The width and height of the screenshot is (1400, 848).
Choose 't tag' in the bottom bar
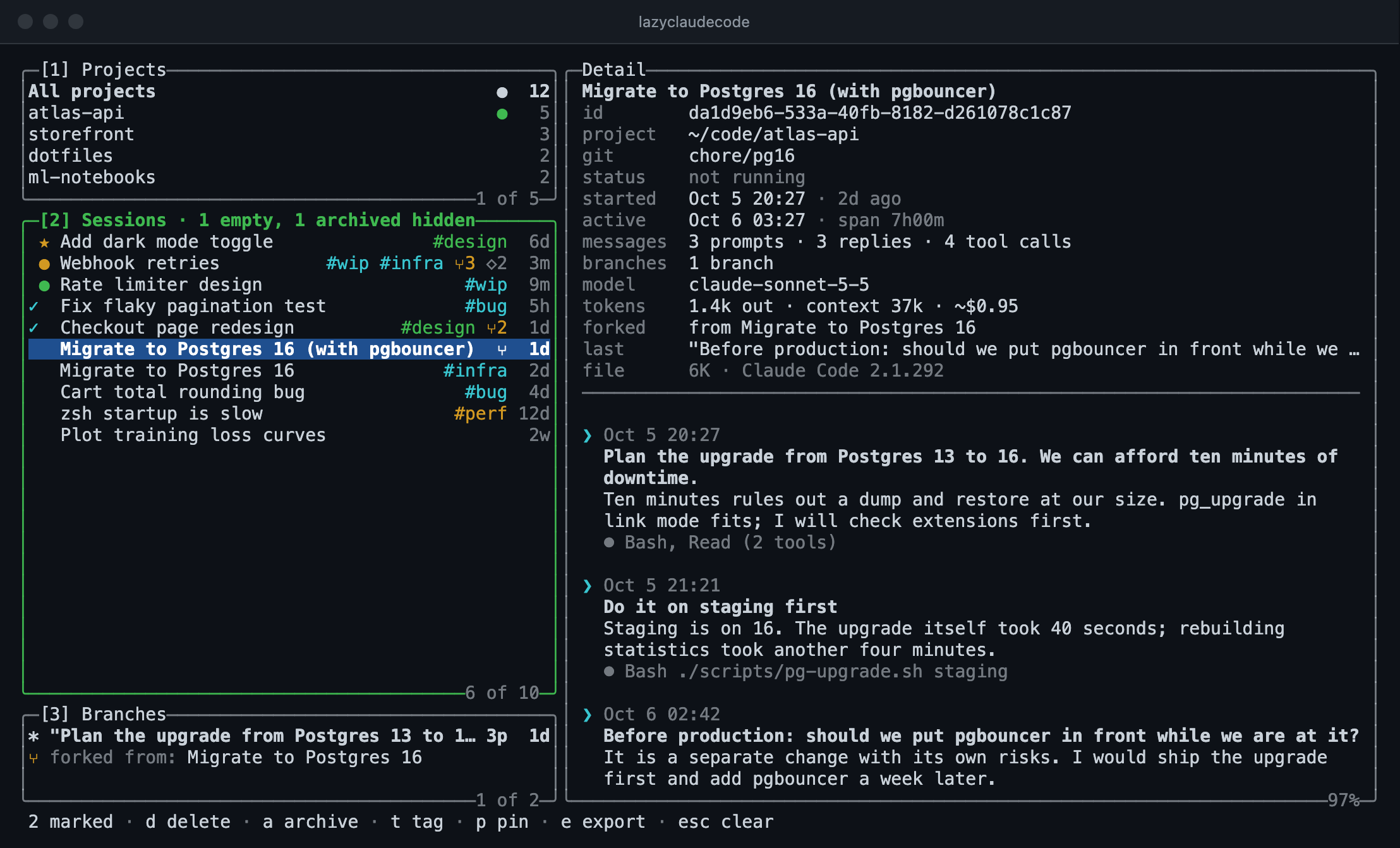[417, 821]
